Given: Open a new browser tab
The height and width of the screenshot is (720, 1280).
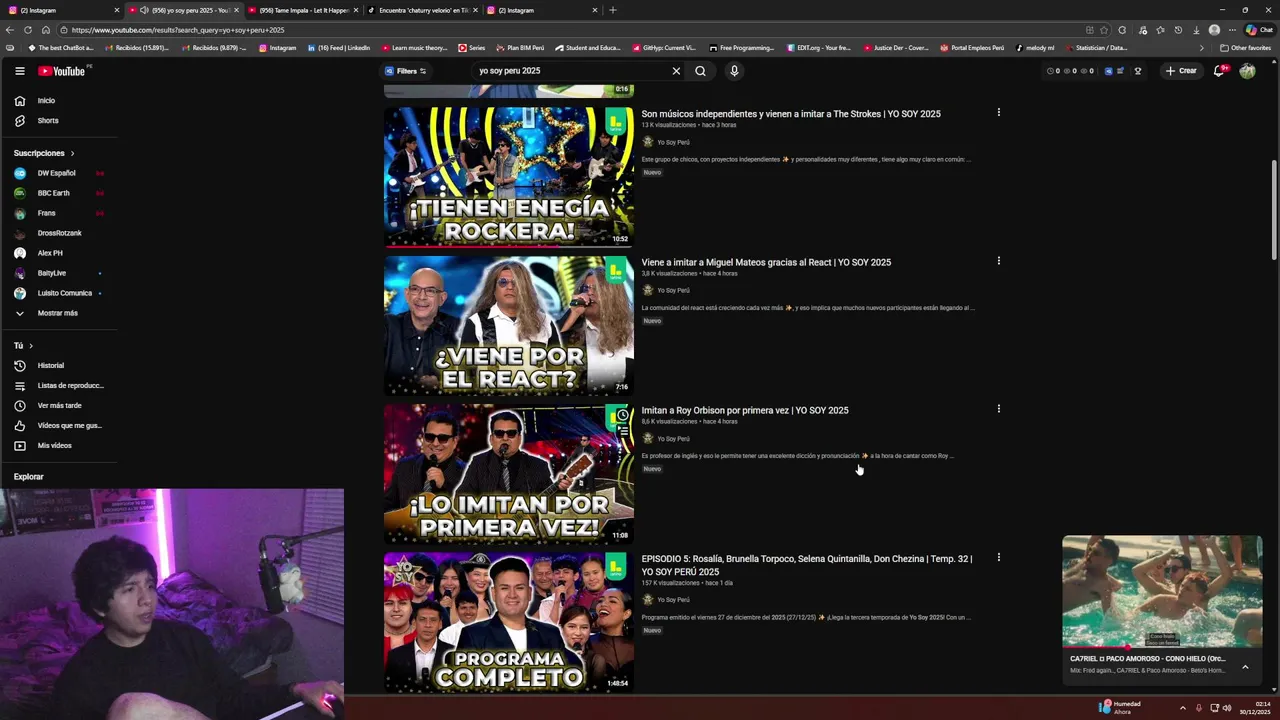Looking at the screenshot, I should [x=613, y=10].
